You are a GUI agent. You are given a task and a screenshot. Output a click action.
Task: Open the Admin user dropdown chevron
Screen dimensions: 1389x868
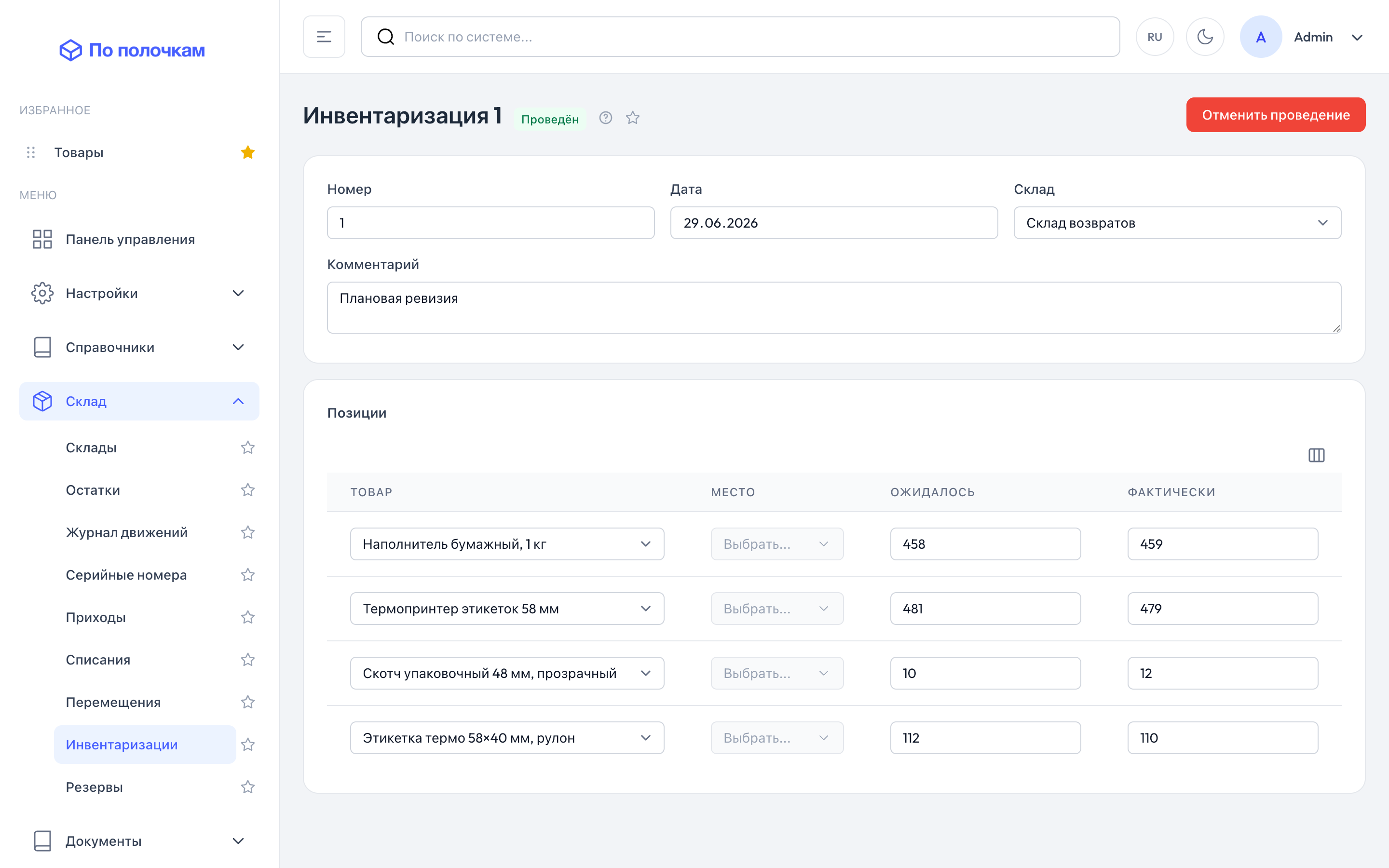tap(1357, 37)
